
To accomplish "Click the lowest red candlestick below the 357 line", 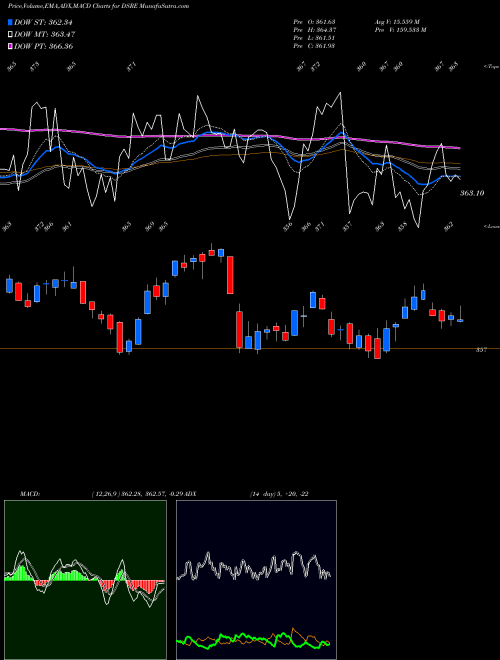I will pyautogui.click(x=378, y=349).
